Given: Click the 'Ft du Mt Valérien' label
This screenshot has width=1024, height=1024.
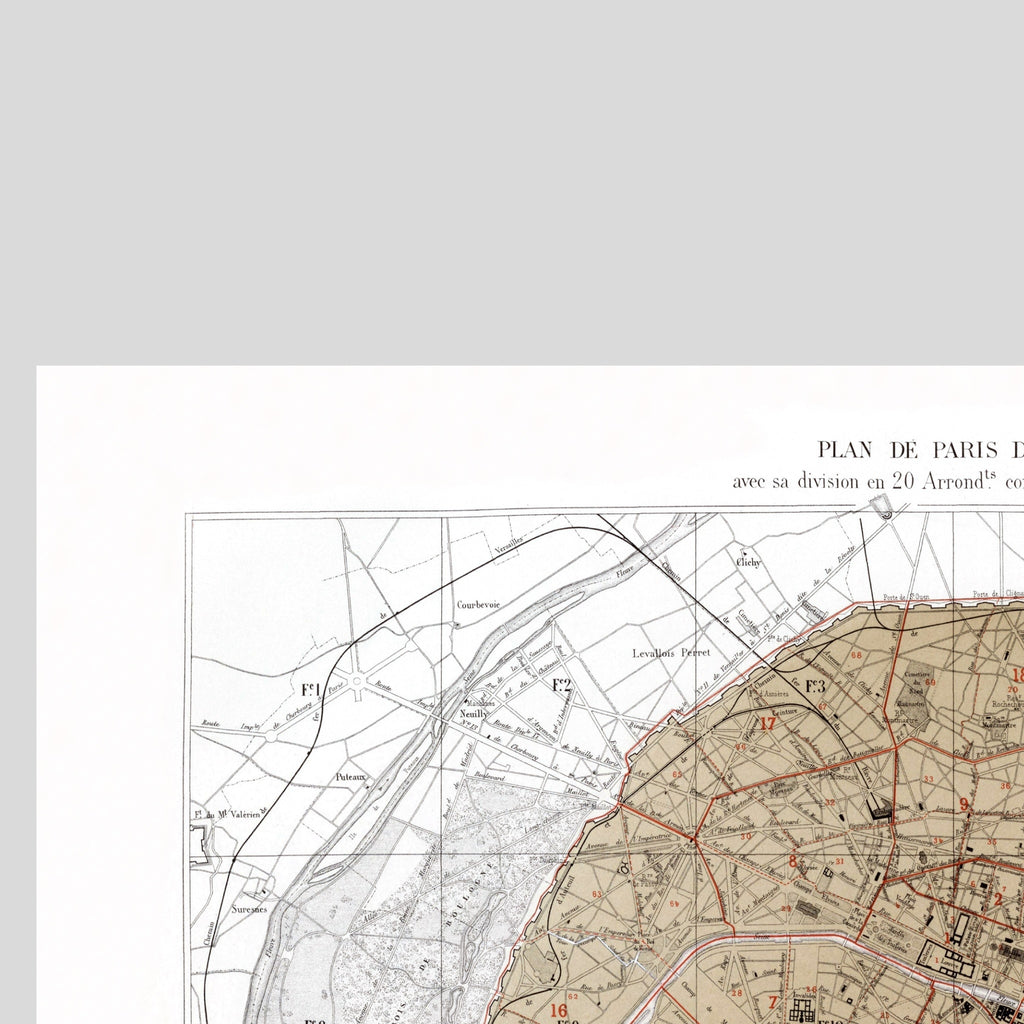Looking at the screenshot, I should click(227, 814).
